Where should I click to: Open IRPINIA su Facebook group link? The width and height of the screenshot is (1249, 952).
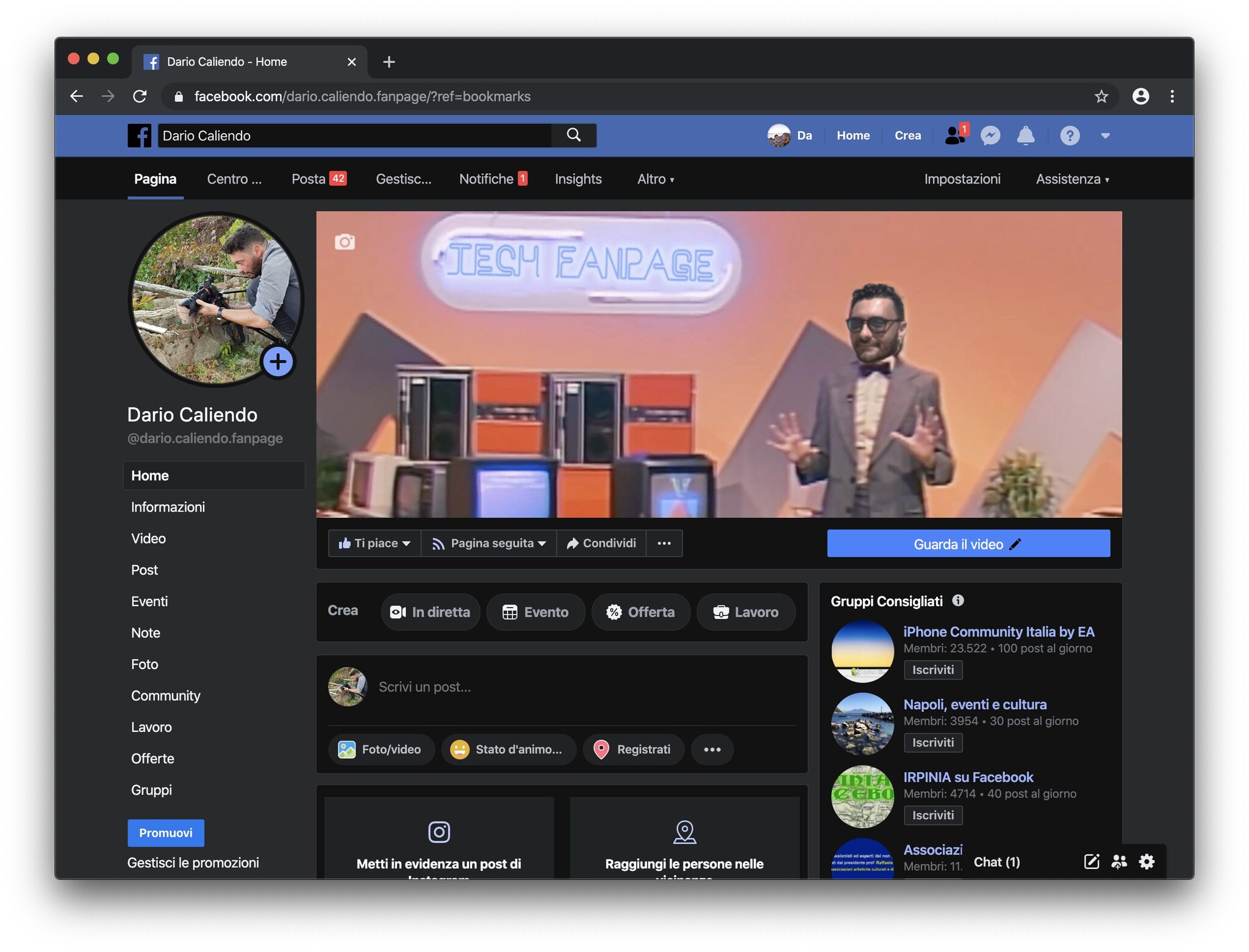click(x=968, y=777)
